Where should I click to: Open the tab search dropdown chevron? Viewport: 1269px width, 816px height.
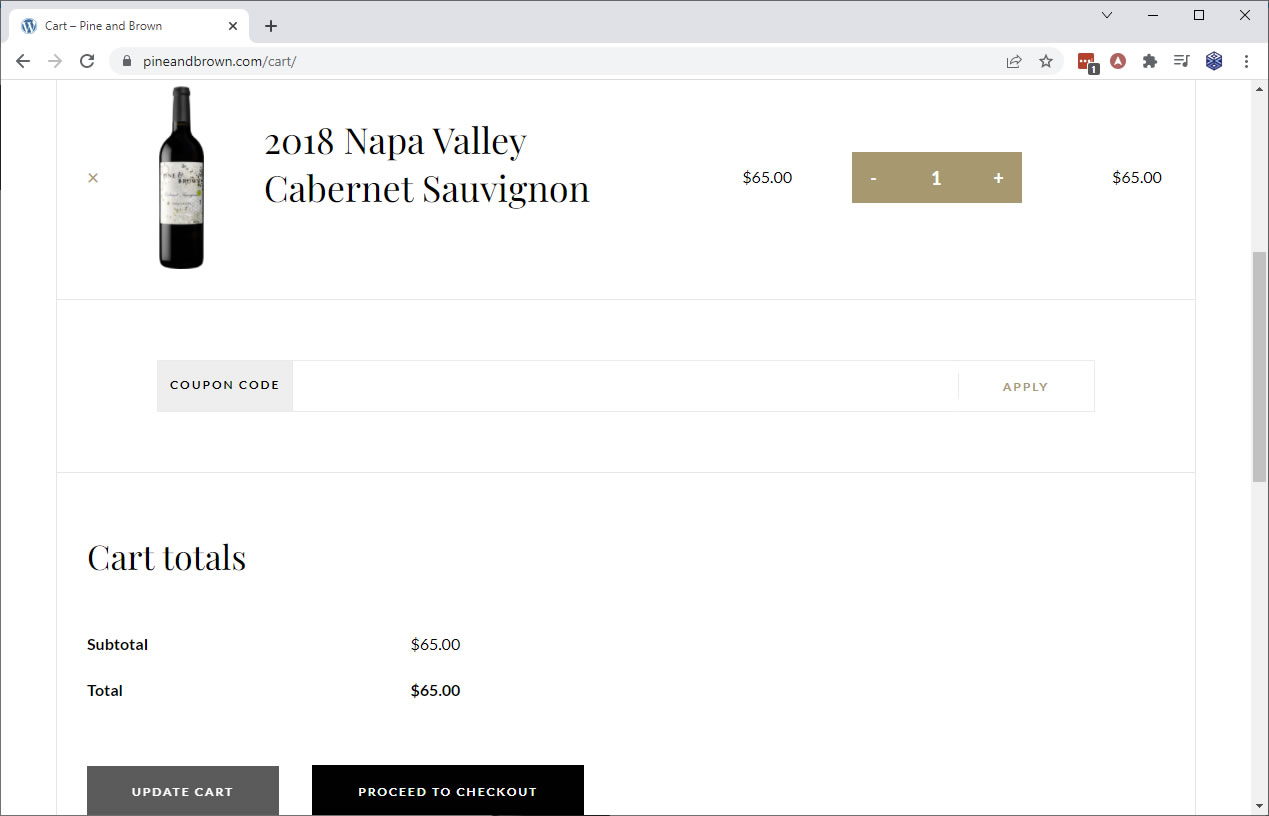[x=1107, y=15]
